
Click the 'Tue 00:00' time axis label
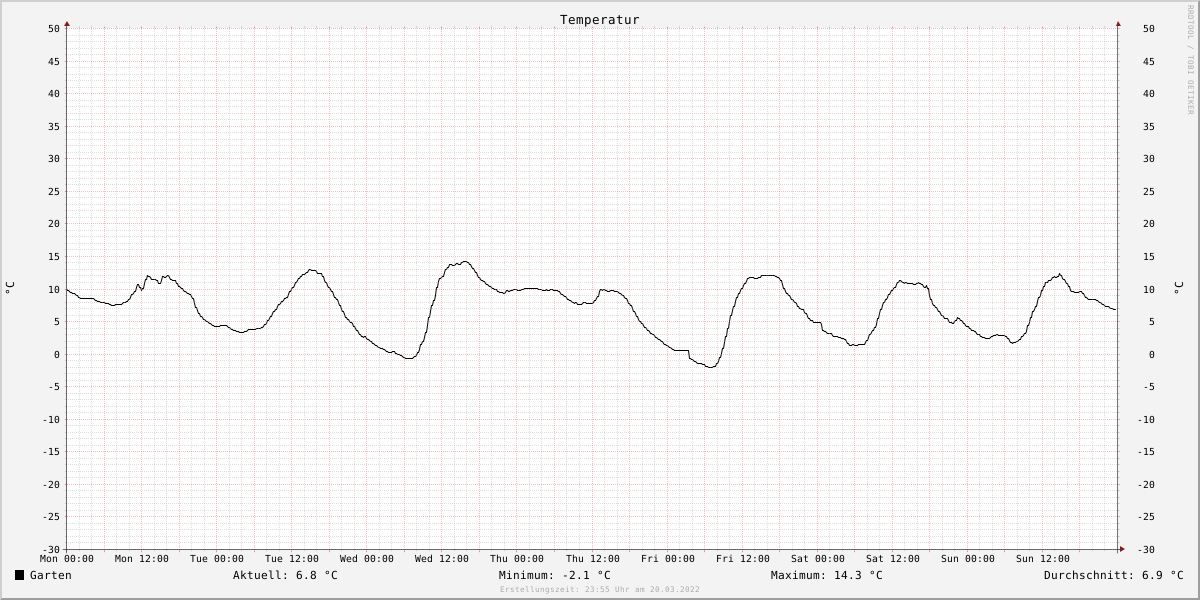(217, 559)
